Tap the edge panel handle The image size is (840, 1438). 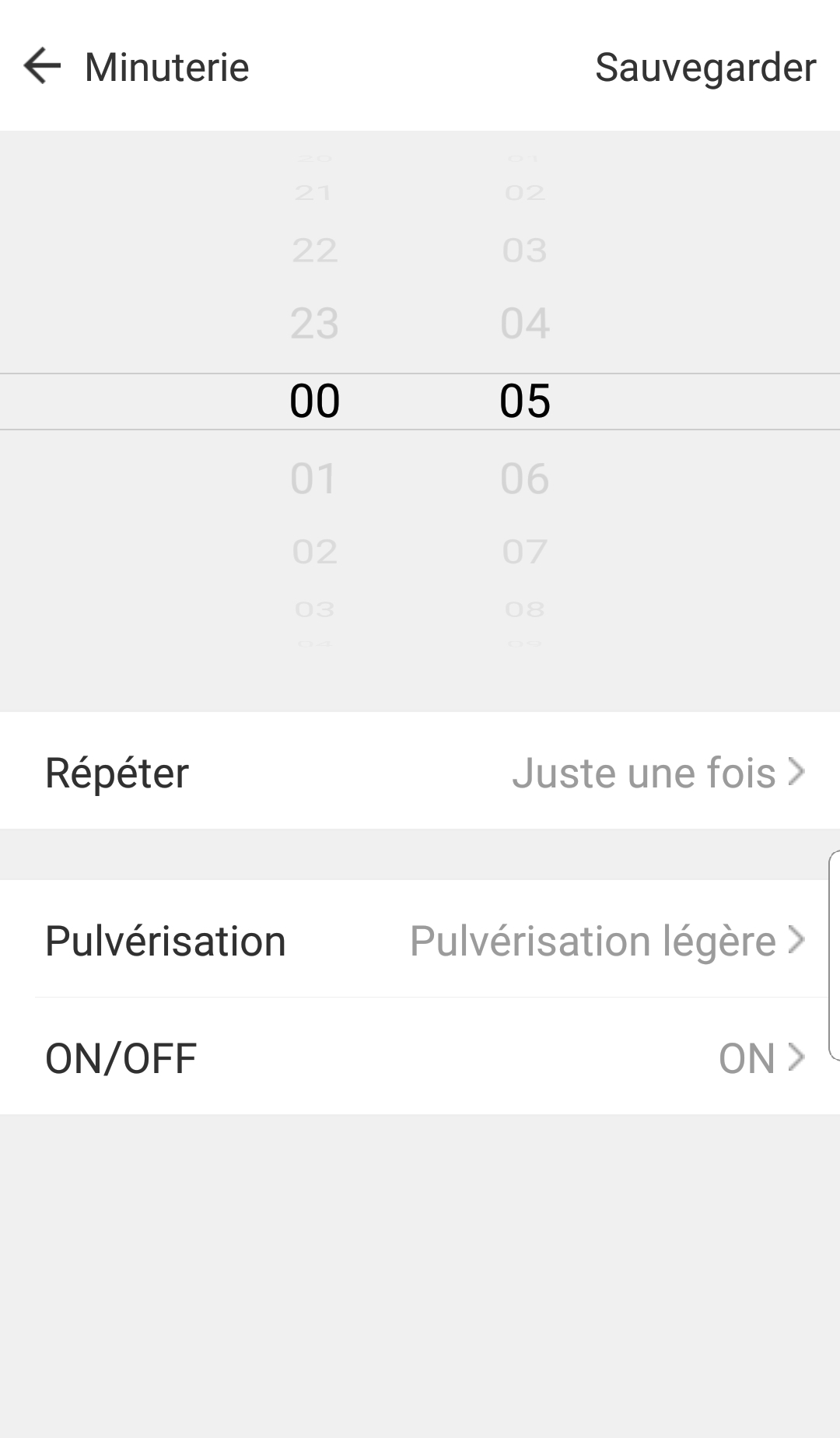834,956
